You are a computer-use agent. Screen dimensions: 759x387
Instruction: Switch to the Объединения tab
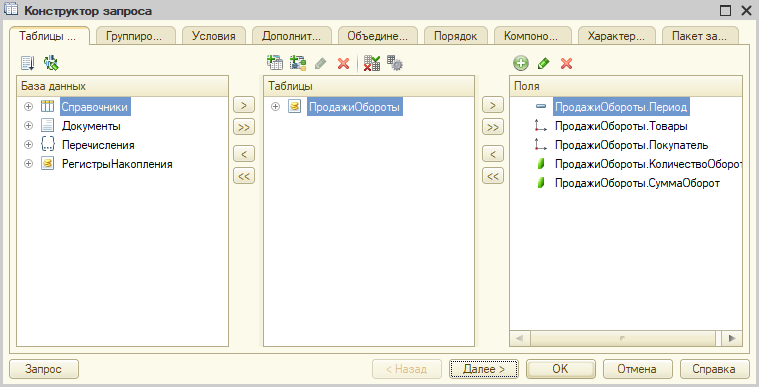click(378, 36)
